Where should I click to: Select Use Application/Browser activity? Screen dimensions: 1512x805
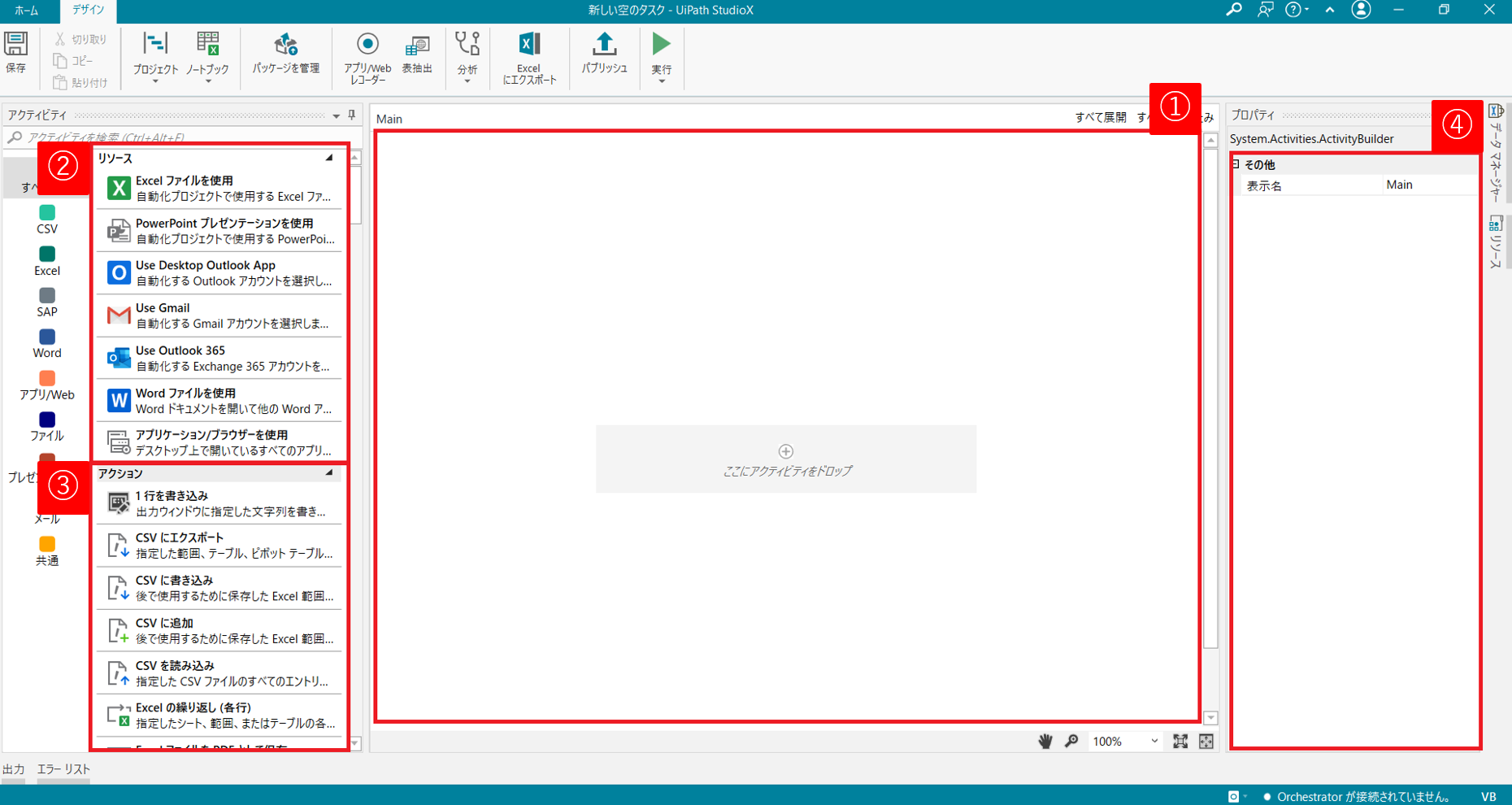tap(219, 442)
